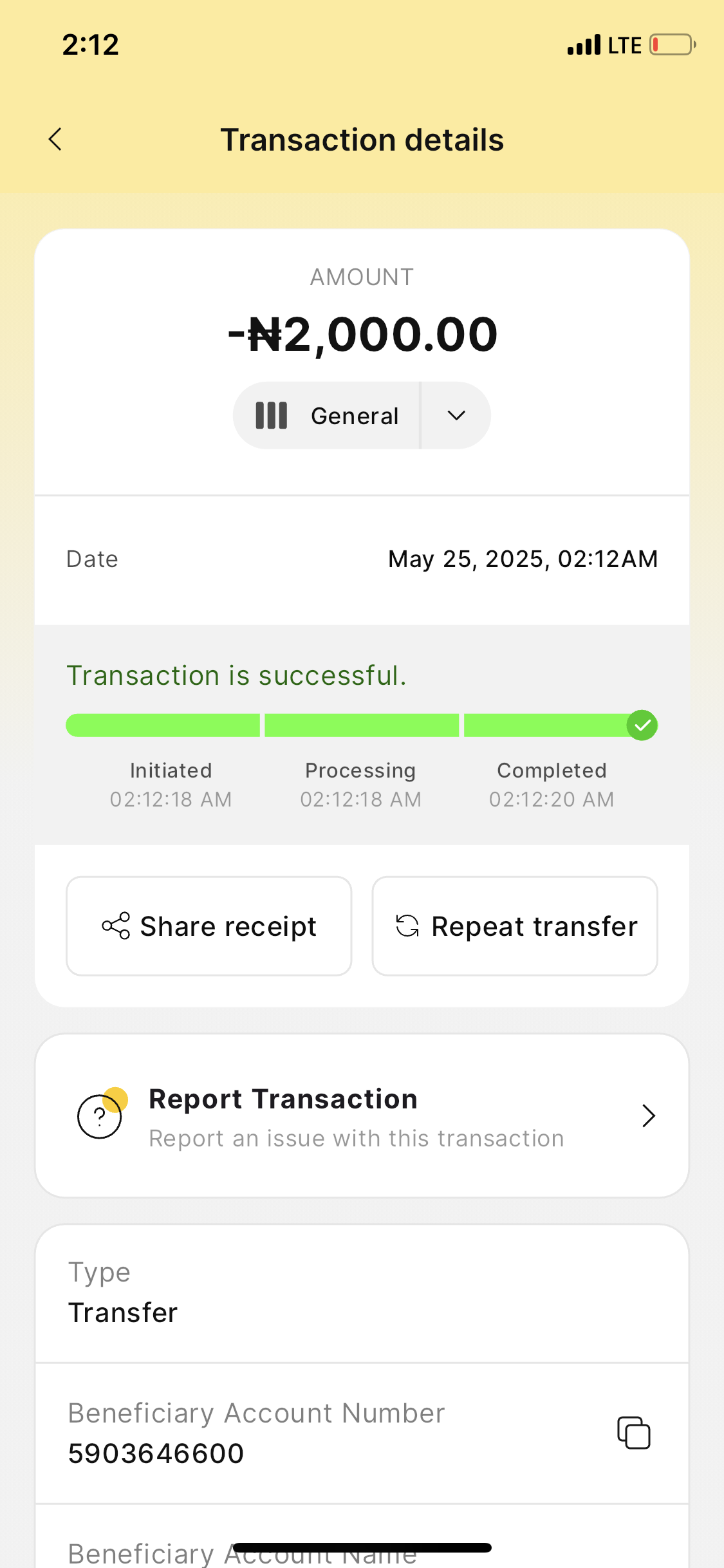Screen dimensions: 724x1568
Task: Copy the beneficiary account number
Action: click(x=634, y=1433)
